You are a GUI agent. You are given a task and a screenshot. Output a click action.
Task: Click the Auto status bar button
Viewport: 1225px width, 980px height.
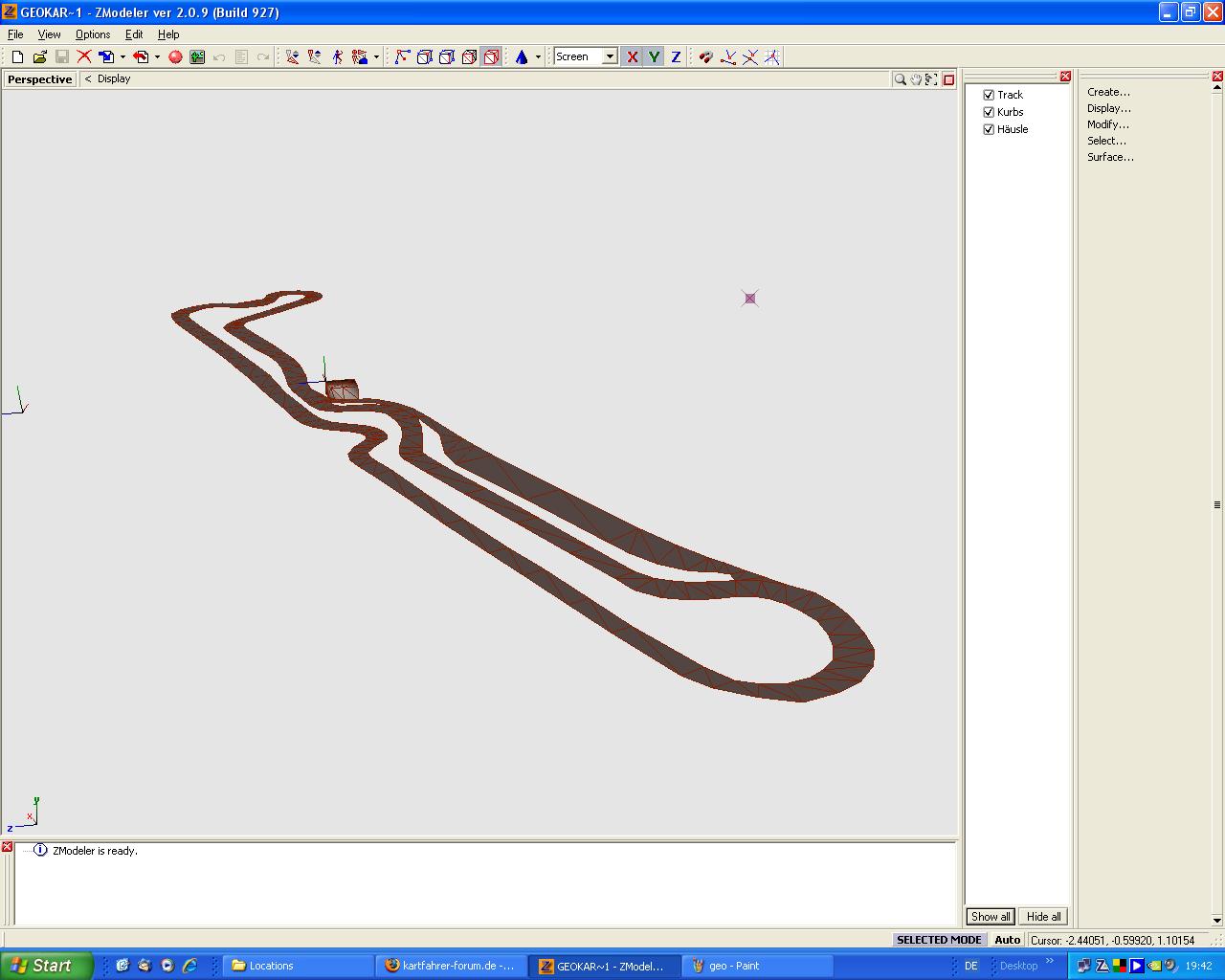coord(1007,940)
